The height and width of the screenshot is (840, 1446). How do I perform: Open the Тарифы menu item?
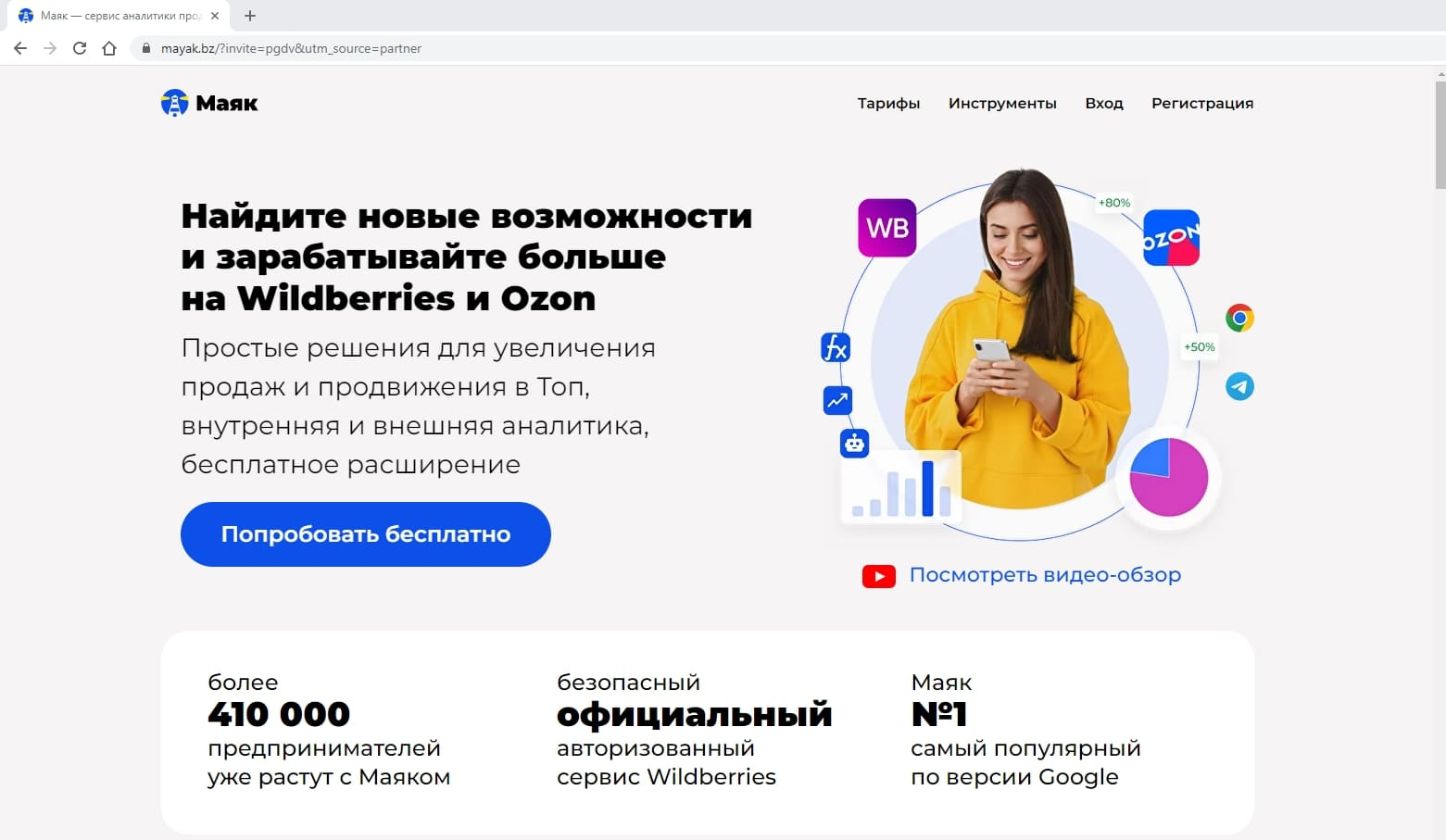click(888, 104)
